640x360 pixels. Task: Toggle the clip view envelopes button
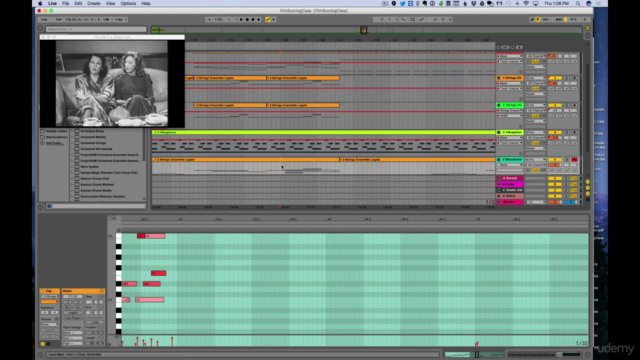(48, 344)
